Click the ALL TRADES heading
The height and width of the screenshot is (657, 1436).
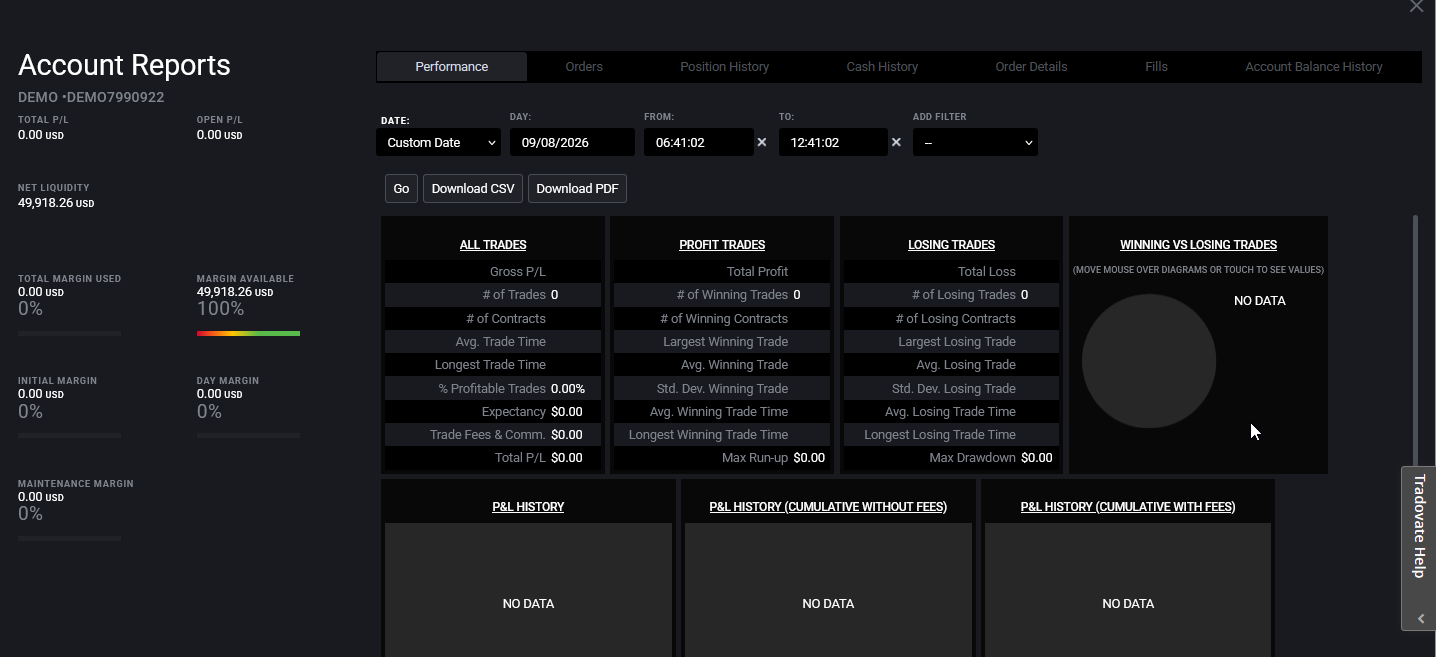[493, 245]
